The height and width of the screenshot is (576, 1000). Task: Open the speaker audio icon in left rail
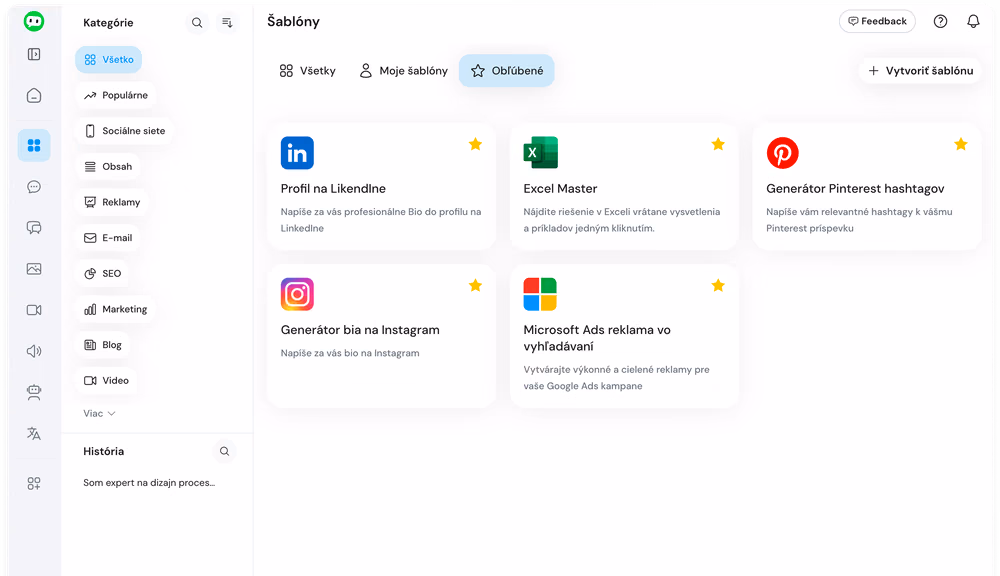click(x=34, y=351)
